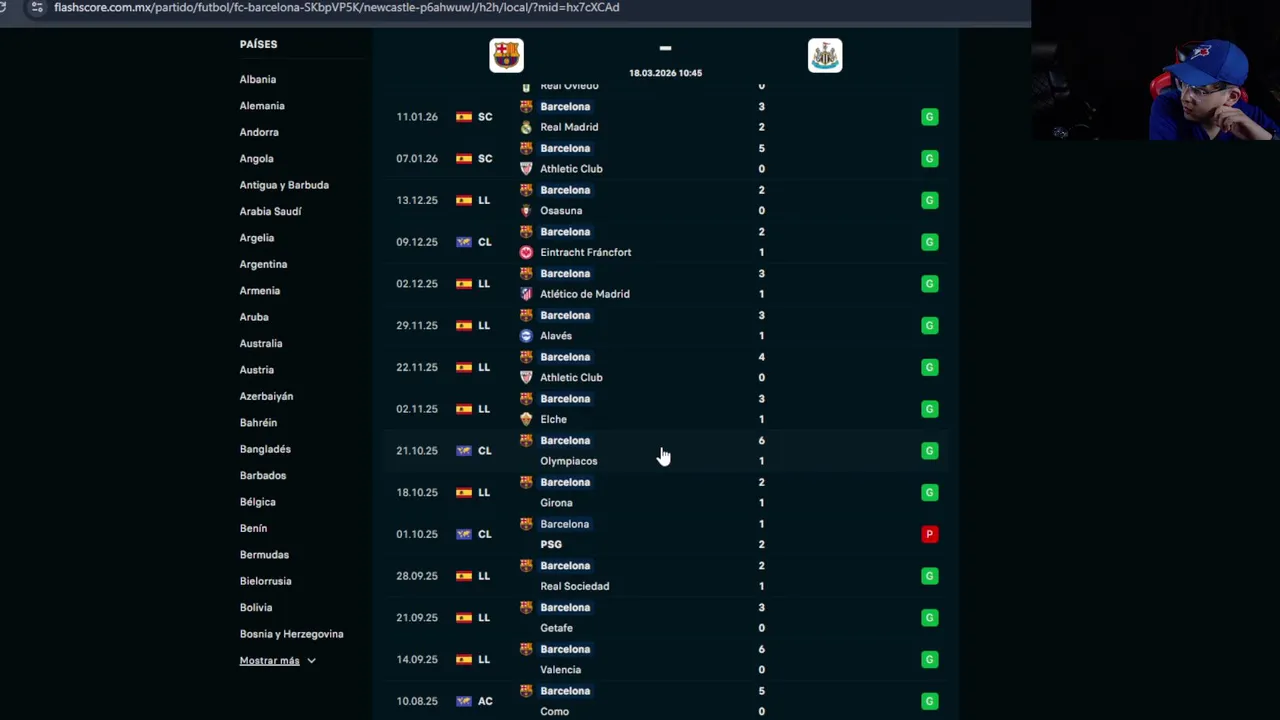Click green G badge for Osasuna match
The image size is (1280, 720).
pyautogui.click(x=929, y=200)
